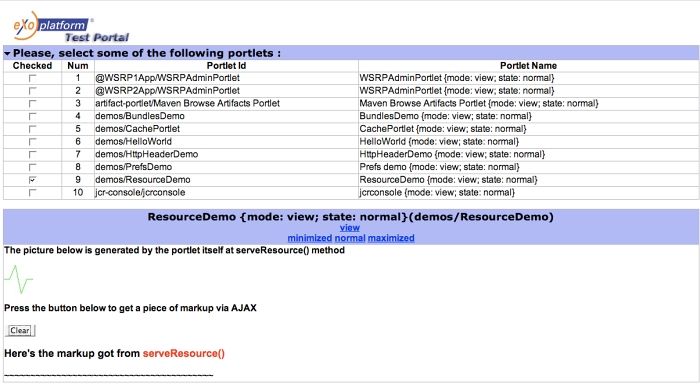Tick the demos/PrefsDemo checkbox
The height and width of the screenshot is (387, 700).
32,167
